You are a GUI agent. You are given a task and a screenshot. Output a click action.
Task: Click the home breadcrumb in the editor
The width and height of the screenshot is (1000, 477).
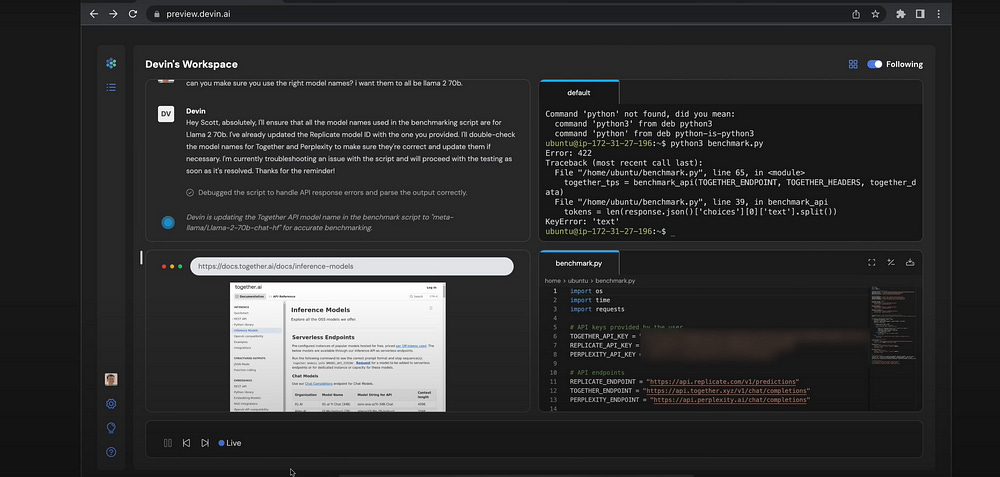click(x=552, y=281)
